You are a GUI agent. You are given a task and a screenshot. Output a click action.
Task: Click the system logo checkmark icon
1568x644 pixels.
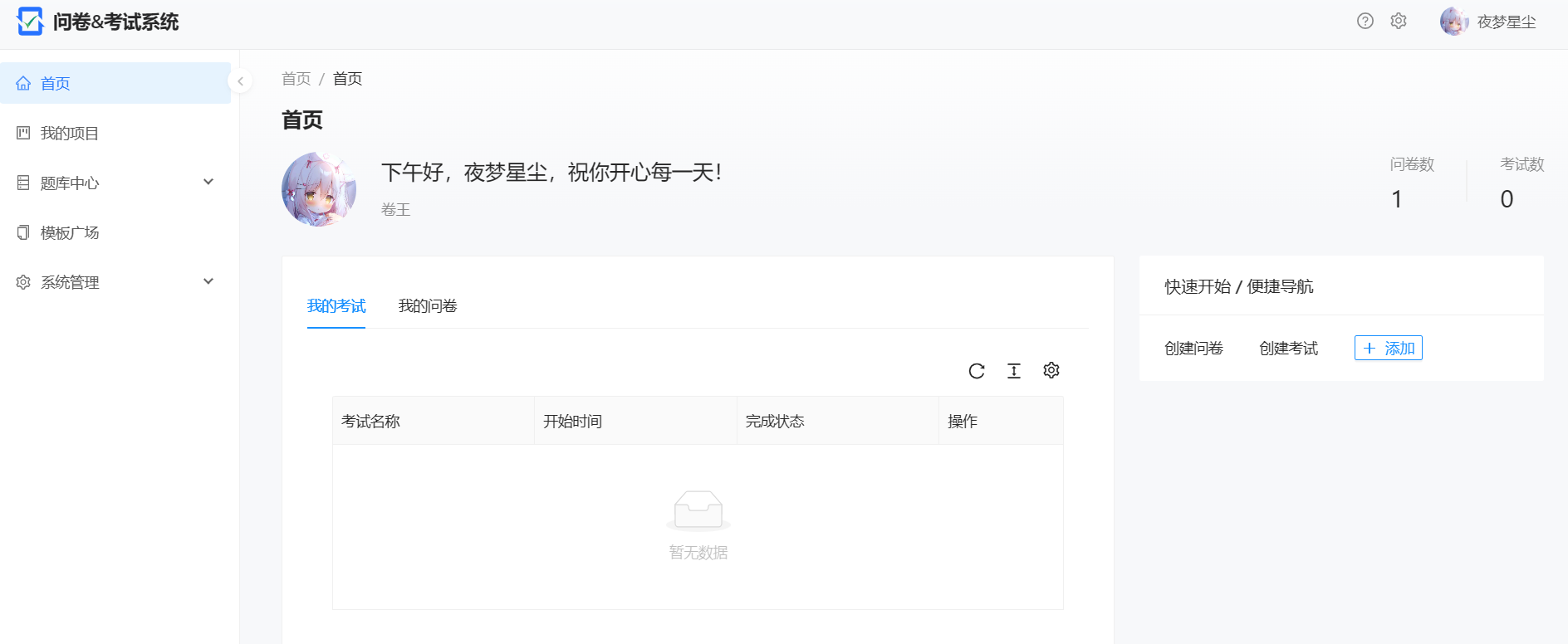30,22
